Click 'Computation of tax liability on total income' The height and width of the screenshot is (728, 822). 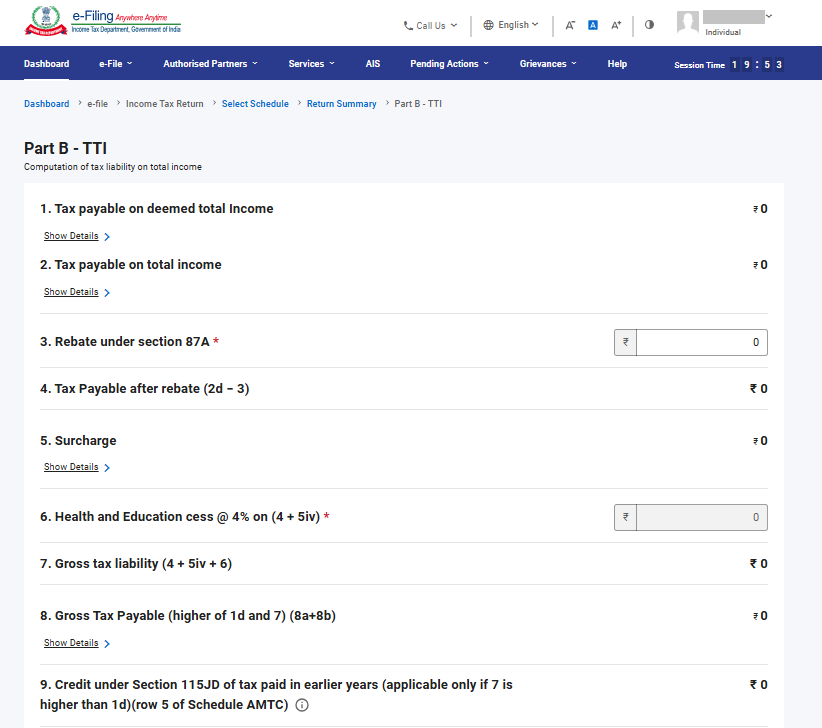pyautogui.click(x=113, y=167)
